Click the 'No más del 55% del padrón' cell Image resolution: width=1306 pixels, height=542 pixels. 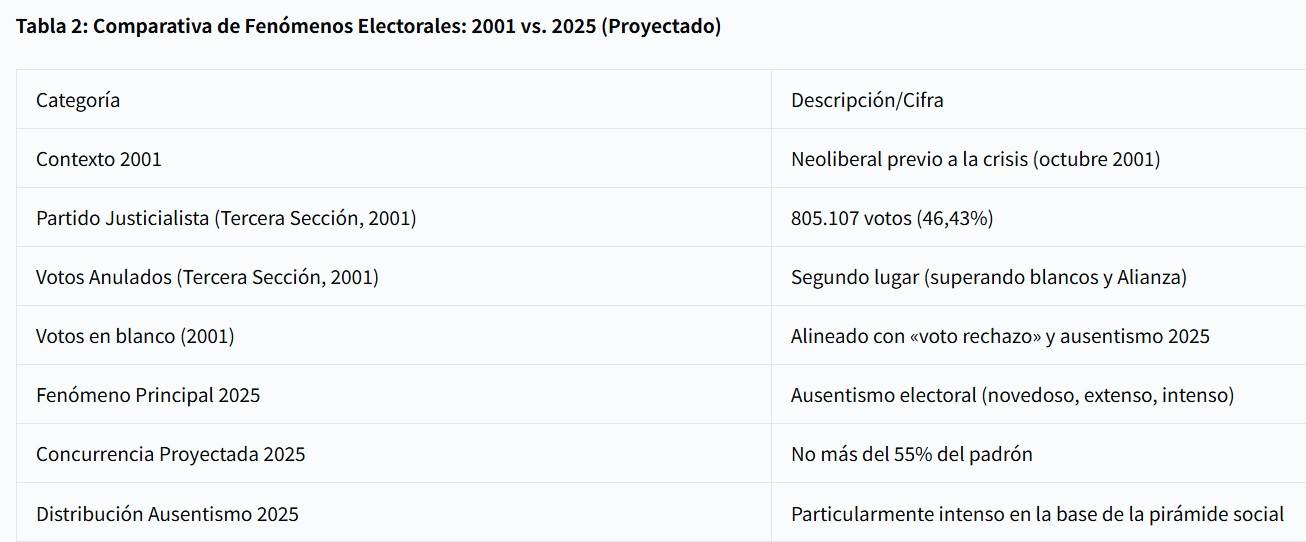click(x=1038, y=454)
